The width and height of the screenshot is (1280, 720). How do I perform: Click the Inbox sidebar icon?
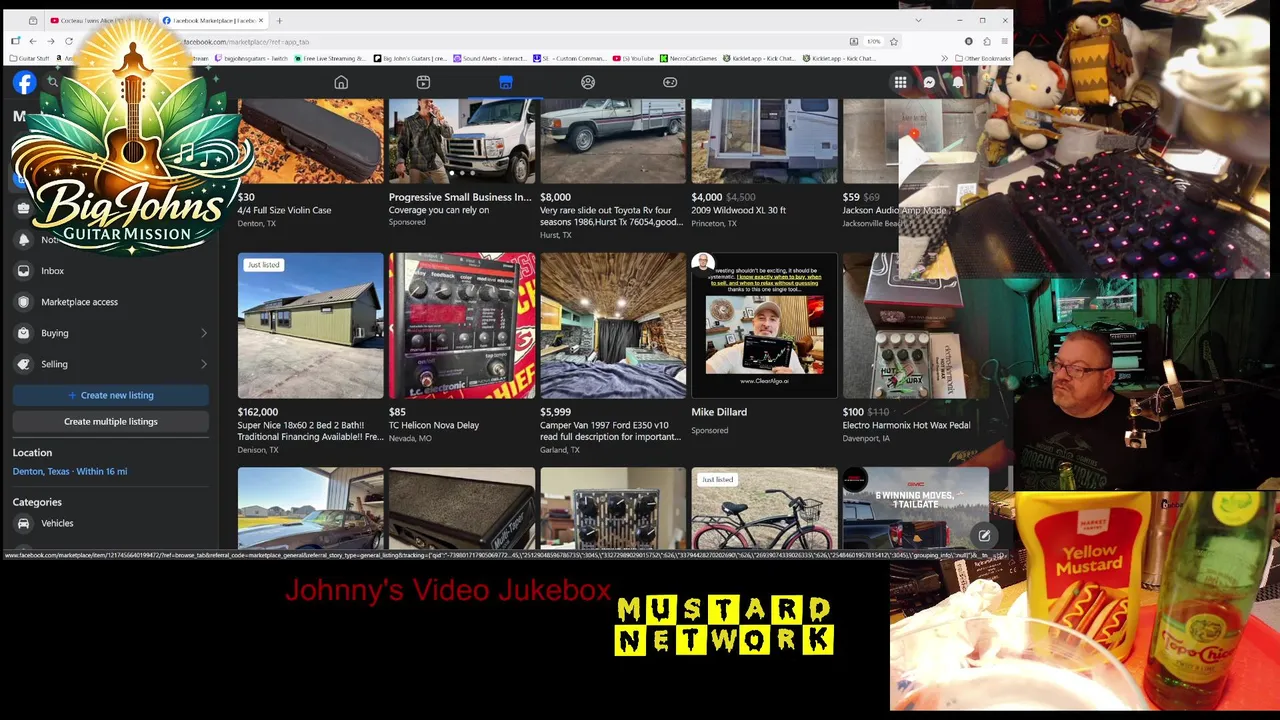[x=23, y=271]
